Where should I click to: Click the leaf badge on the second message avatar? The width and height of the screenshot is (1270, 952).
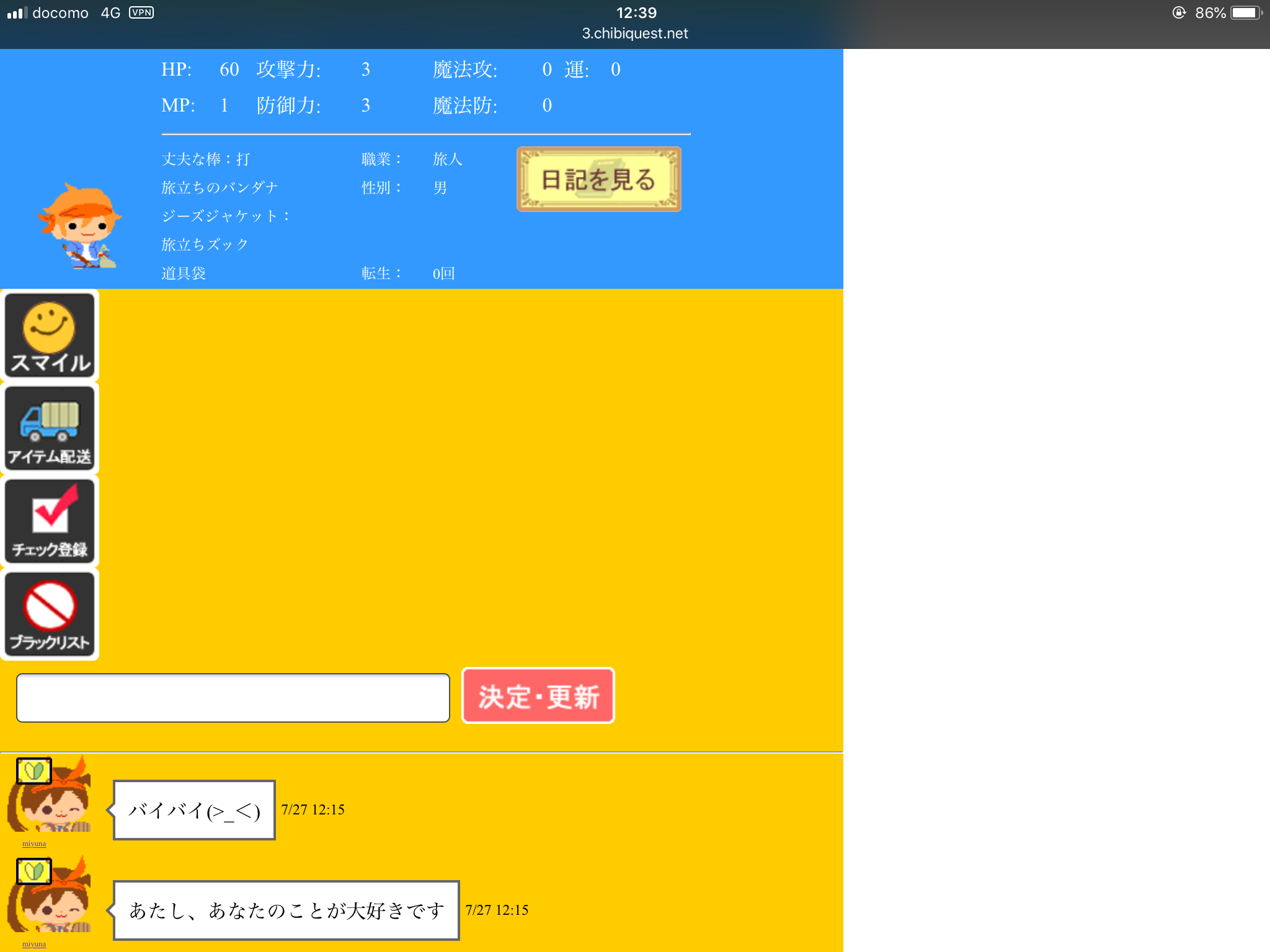coord(33,871)
